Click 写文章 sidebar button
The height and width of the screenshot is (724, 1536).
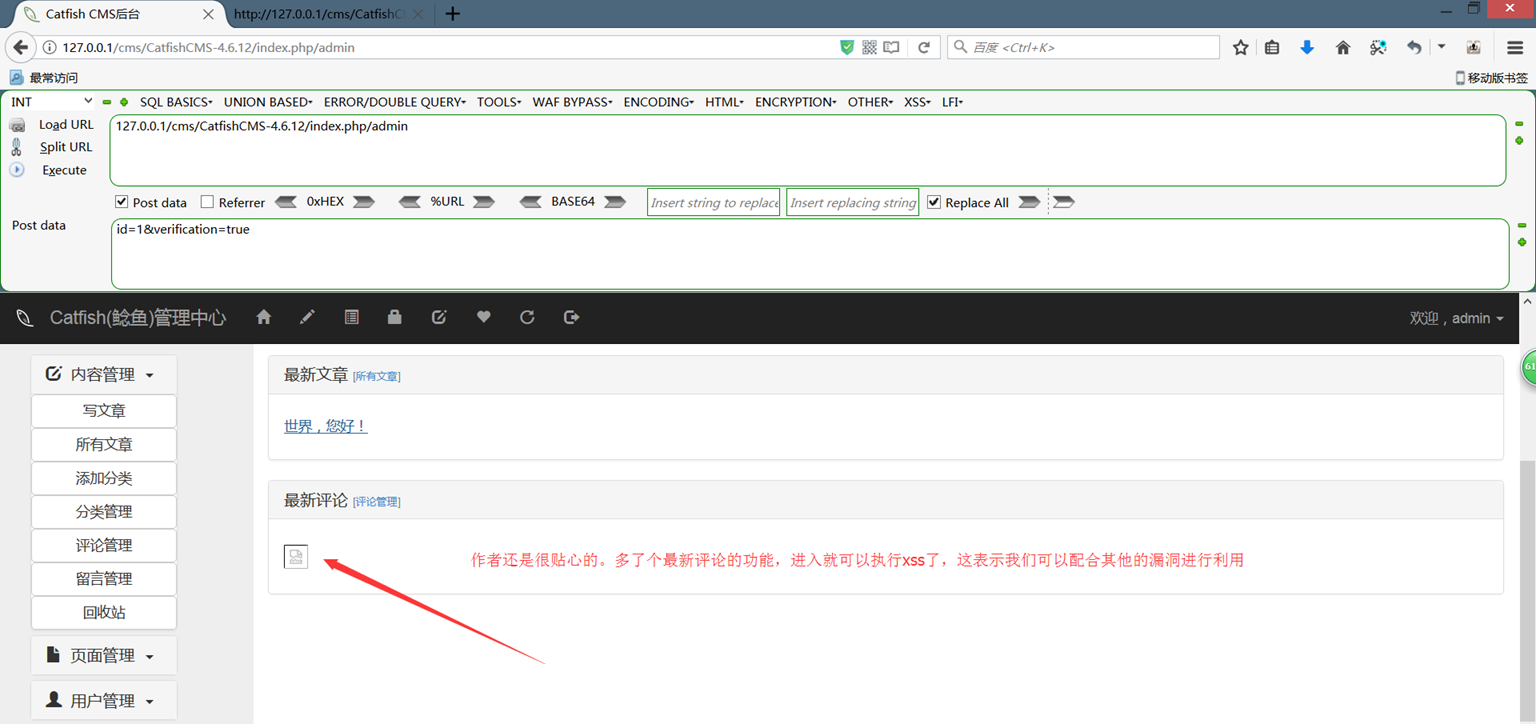[104, 411]
